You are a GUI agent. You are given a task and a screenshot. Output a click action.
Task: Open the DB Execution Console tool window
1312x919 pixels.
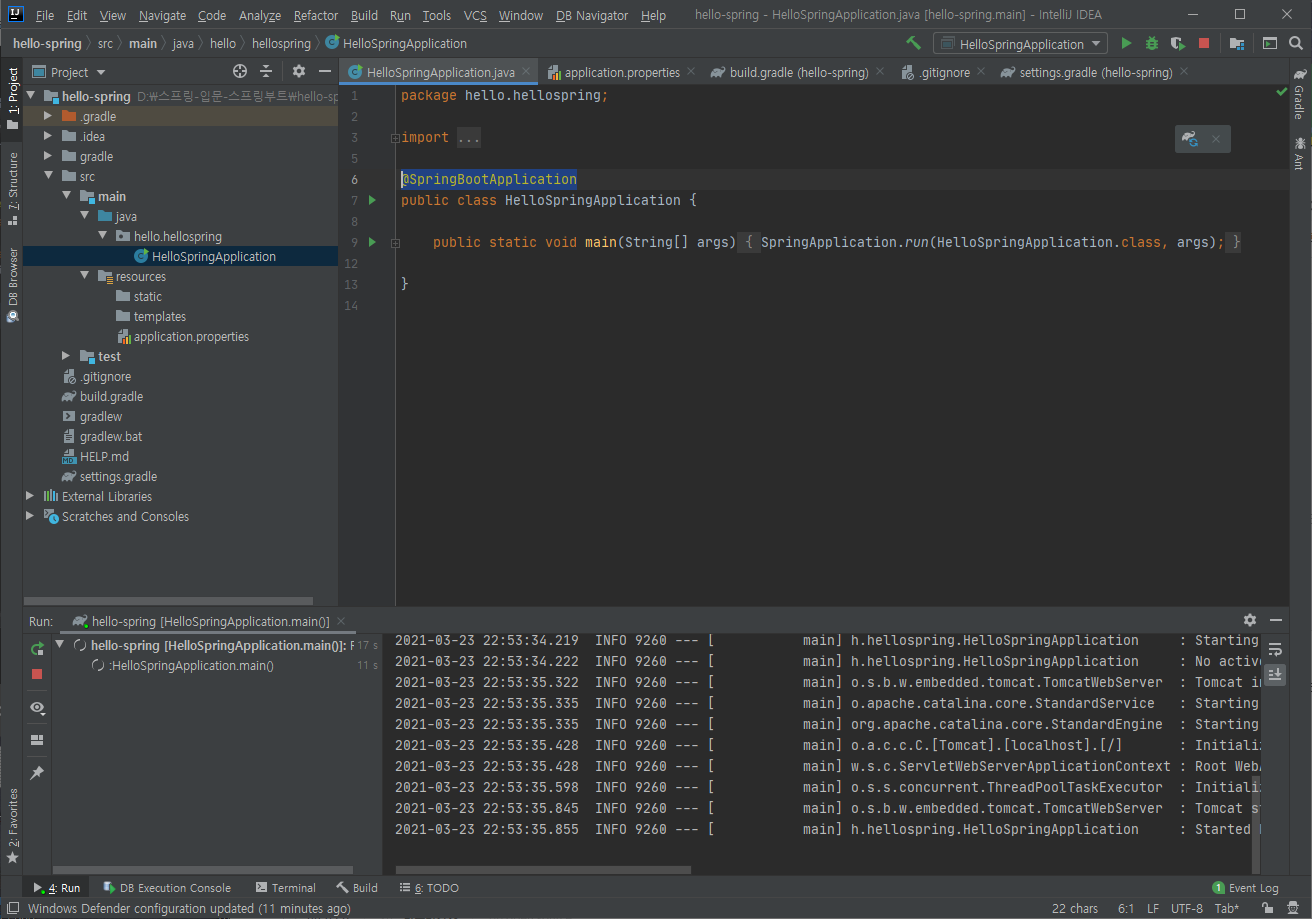166,887
